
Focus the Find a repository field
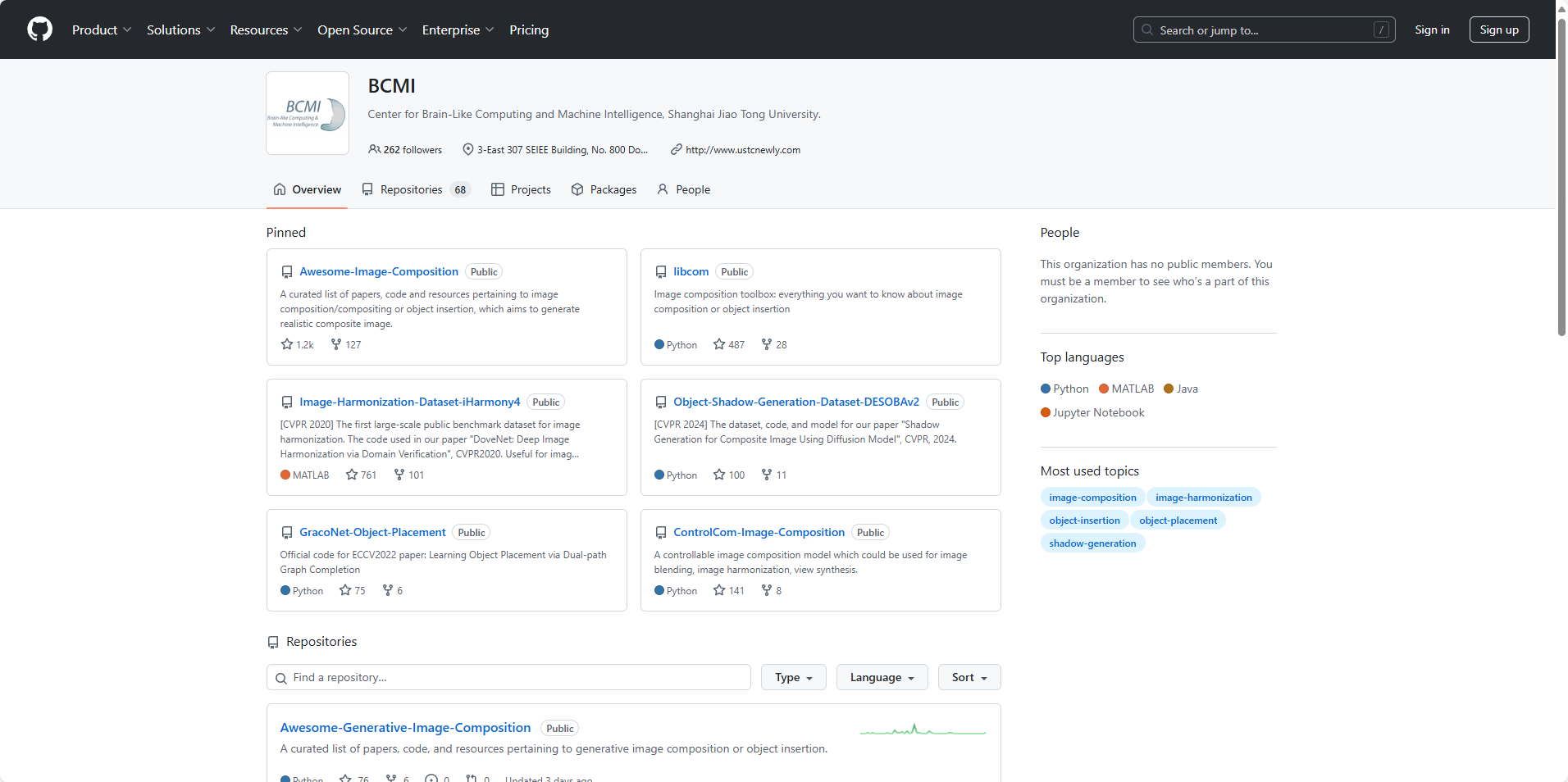[x=508, y=677]
